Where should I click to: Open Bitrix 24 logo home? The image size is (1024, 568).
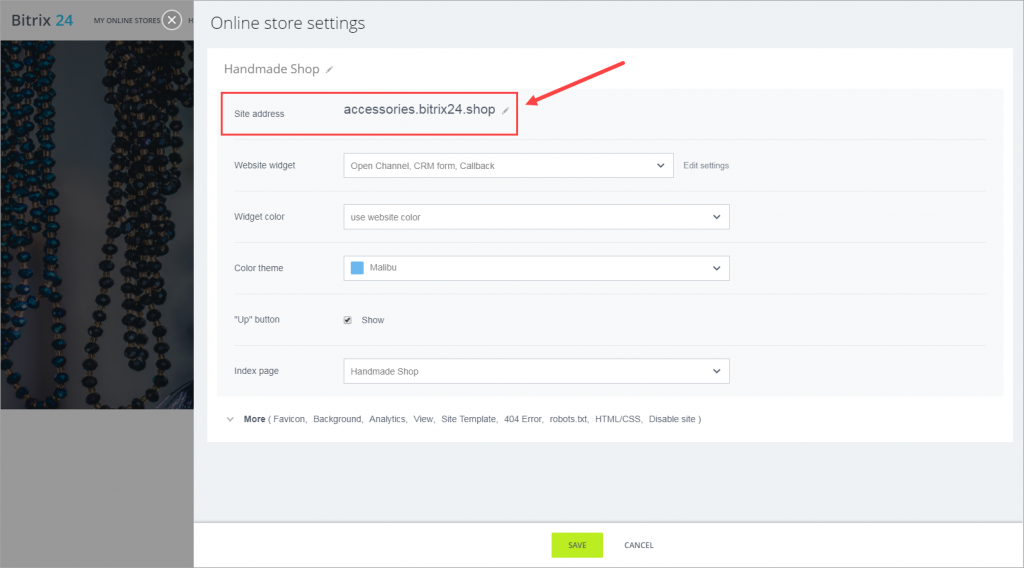click(42, 20)
